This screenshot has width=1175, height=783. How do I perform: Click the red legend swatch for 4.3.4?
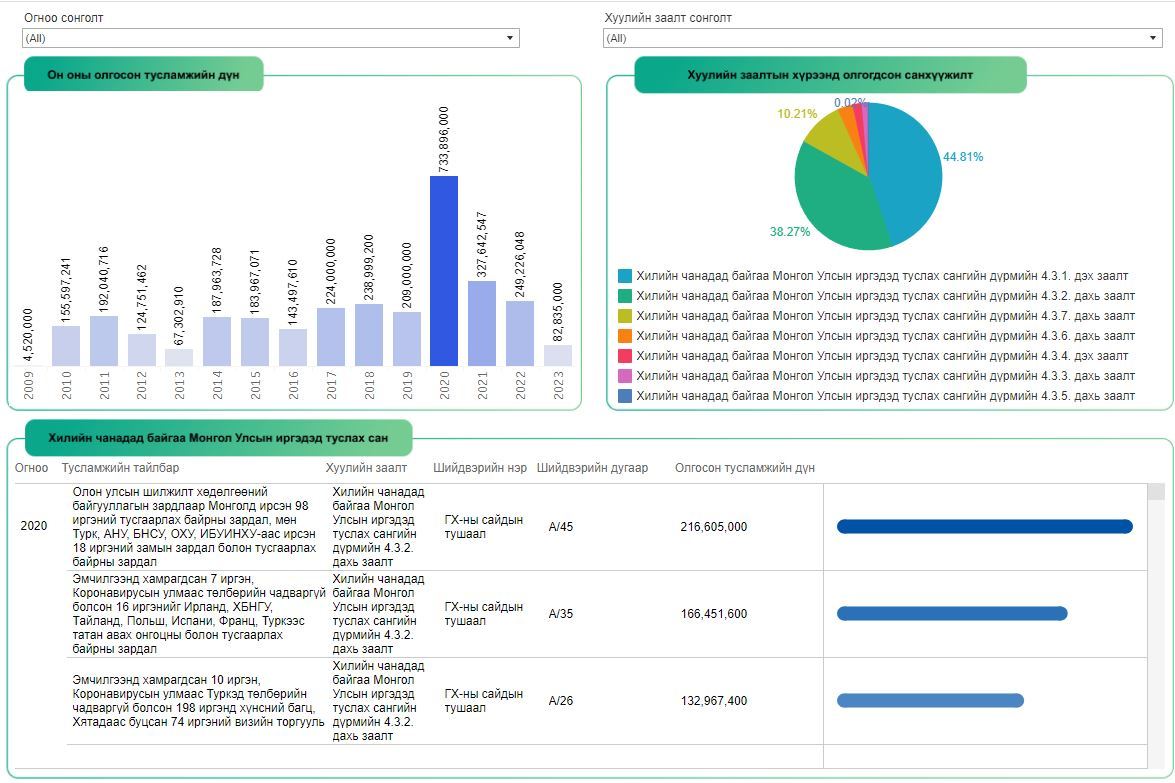pos(625,356)
